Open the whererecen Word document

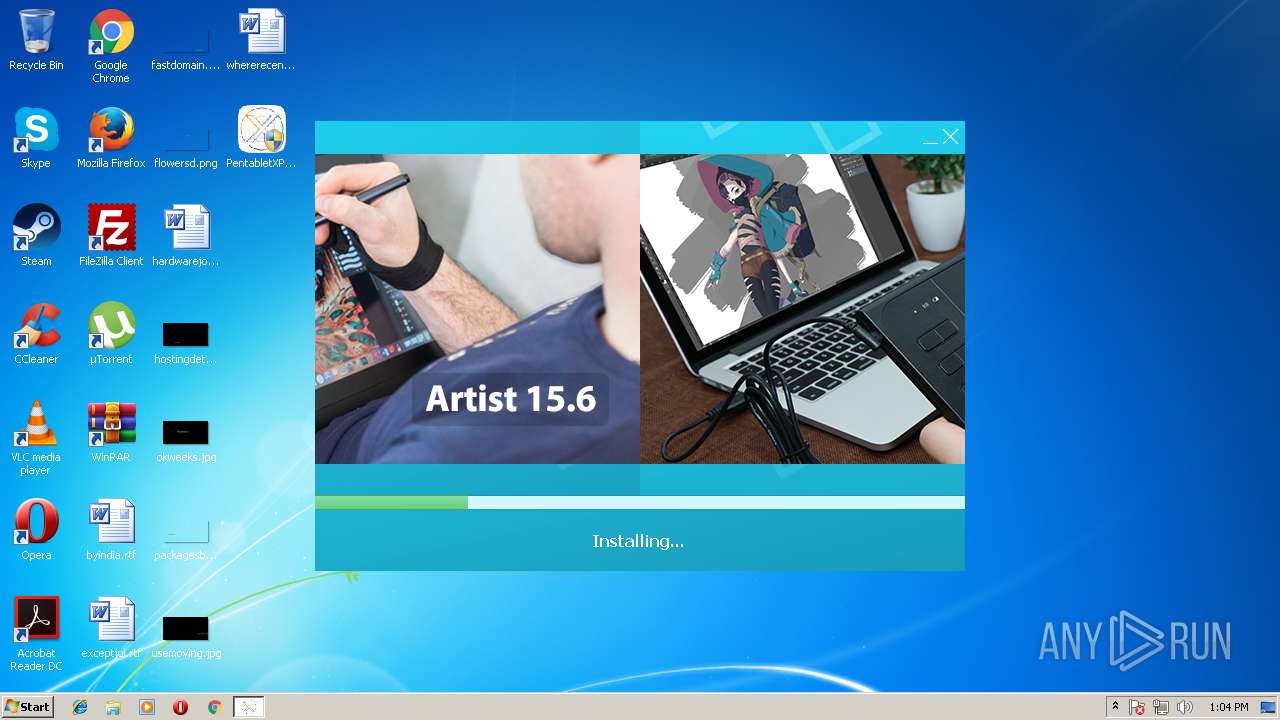click(261, 40)
